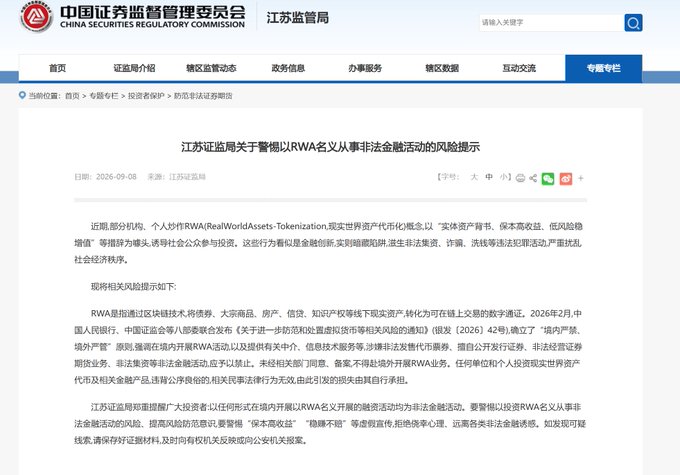Image resolution: width=680 pixels, height=475 pixels.
Task: Go to 首页 in the breadcrumb
Action: pyautogui.click(x=72, y=96)
